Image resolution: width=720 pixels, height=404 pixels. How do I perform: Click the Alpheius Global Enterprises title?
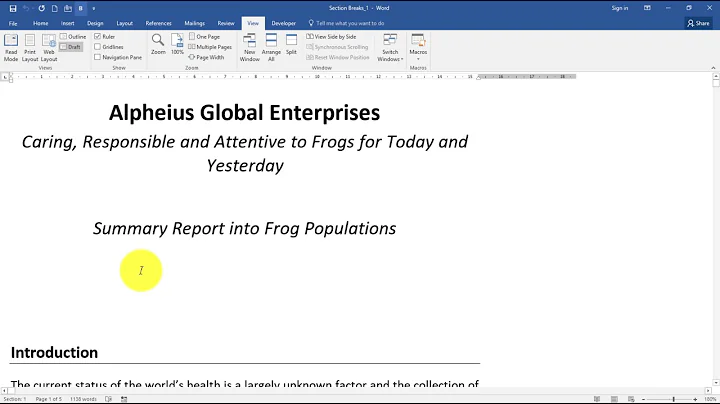pos(244,113)
